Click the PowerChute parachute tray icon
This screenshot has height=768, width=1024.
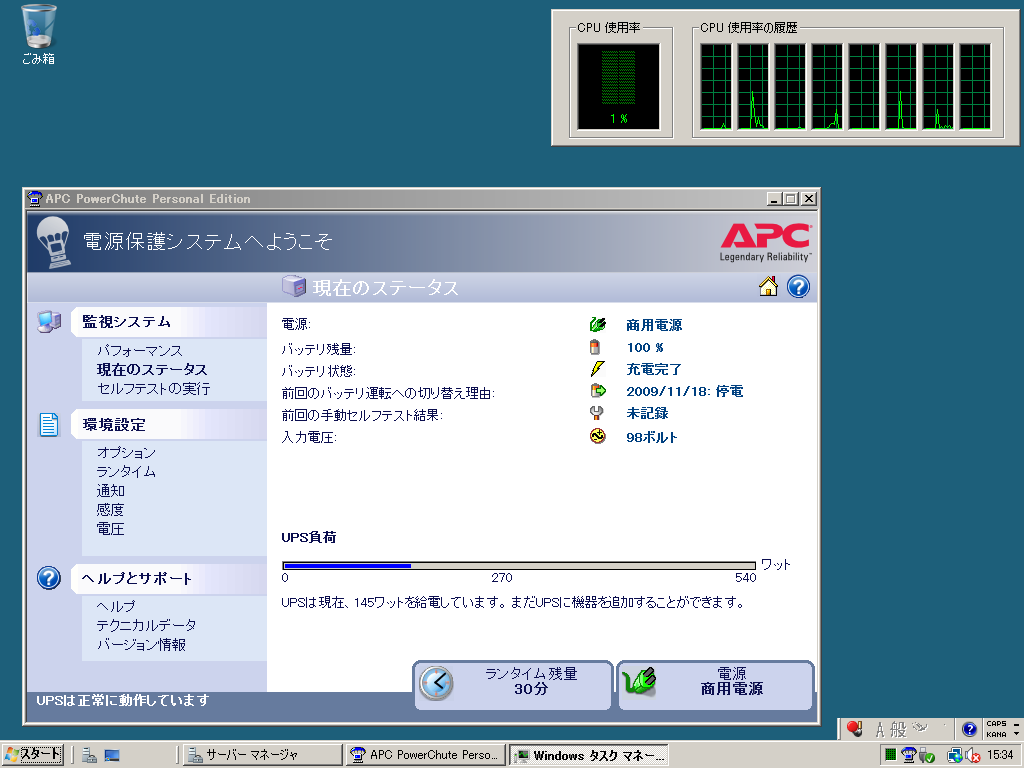pyautogui.click(x=908, y=755)
